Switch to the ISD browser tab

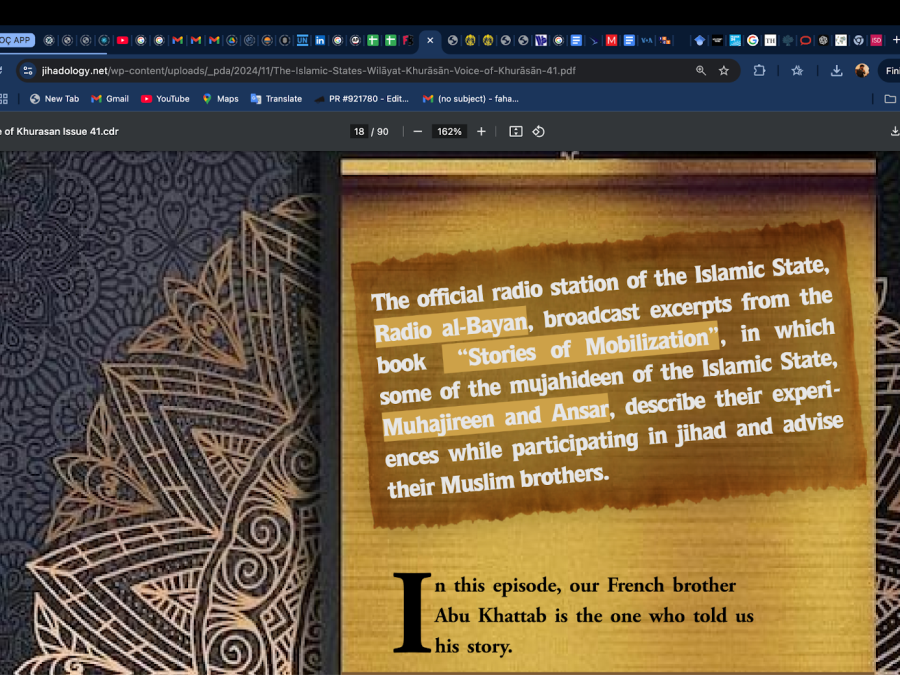point(876,40)
